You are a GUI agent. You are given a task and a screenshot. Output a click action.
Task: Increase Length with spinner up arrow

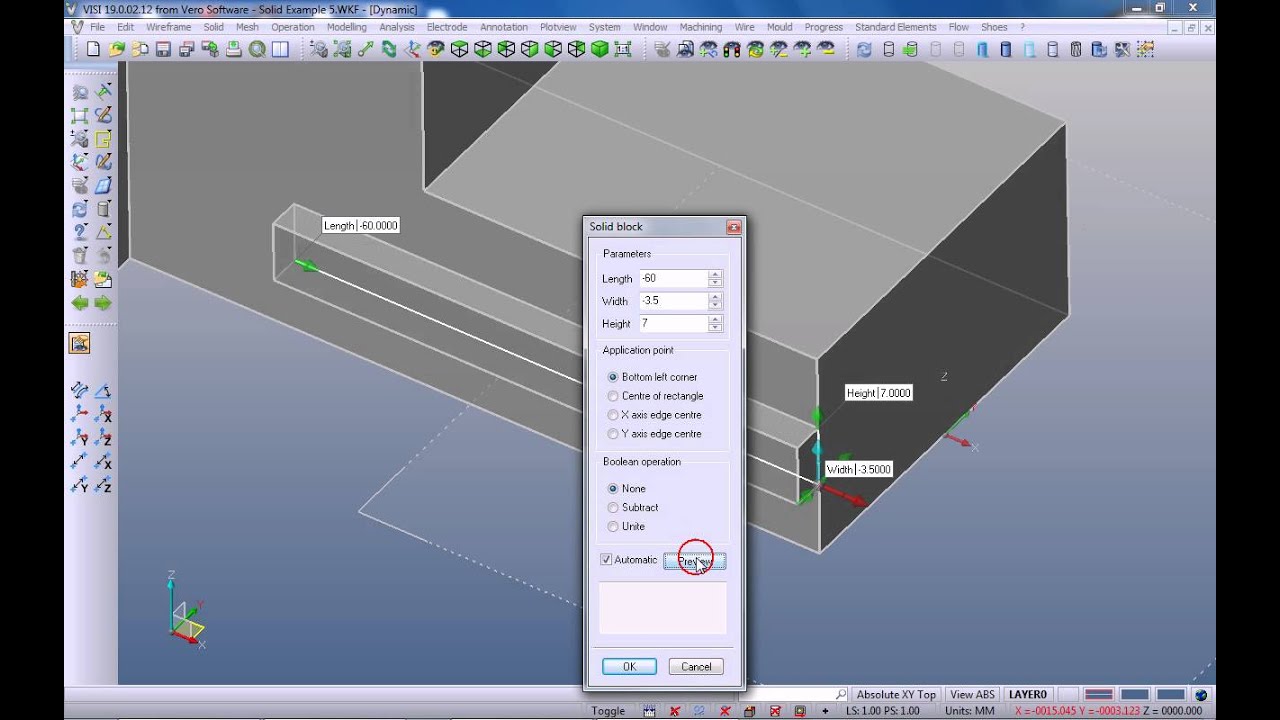coord(714,275)
